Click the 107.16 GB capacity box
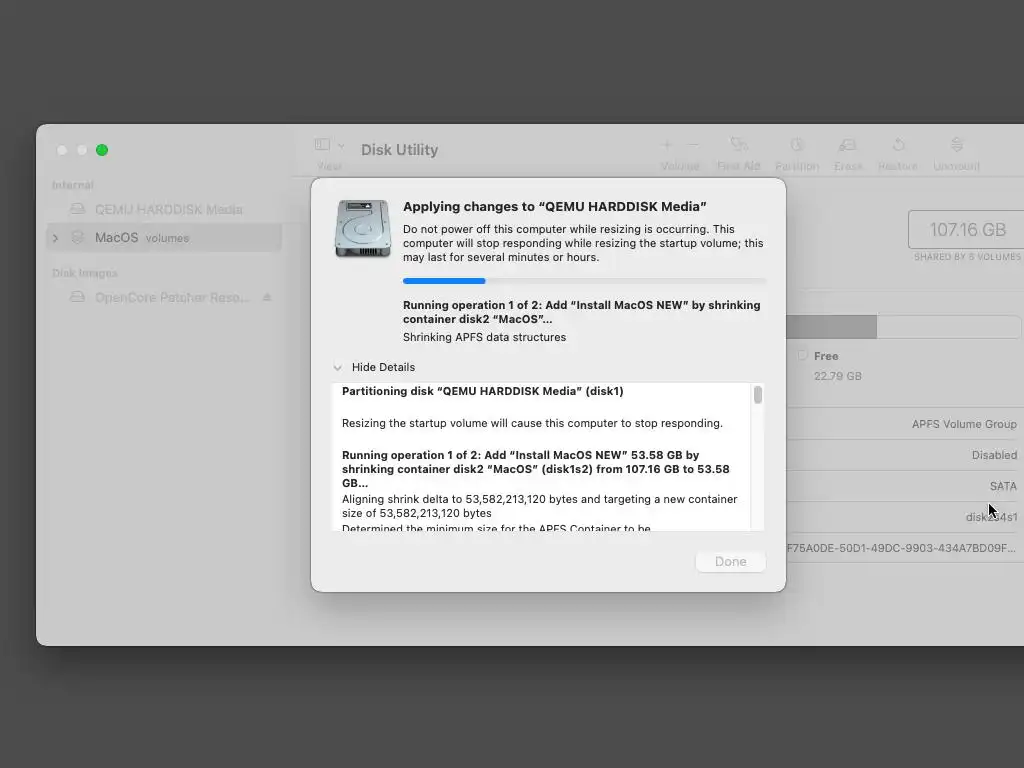The height and width of the screenshot is (768, 1024). (x=967, y=229)
